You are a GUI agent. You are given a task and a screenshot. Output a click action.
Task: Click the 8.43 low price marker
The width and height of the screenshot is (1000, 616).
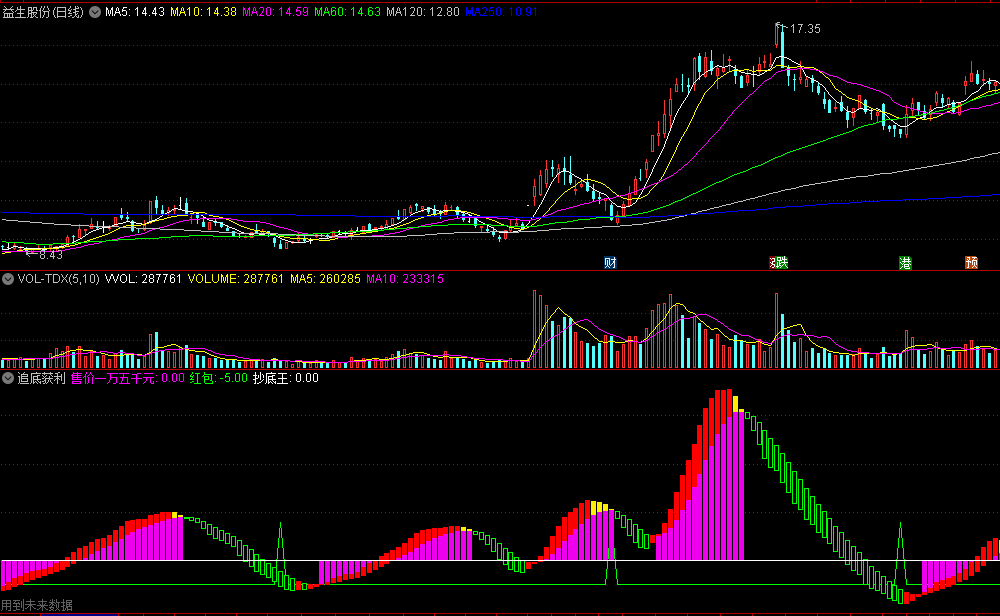click(x=50, y=255)
